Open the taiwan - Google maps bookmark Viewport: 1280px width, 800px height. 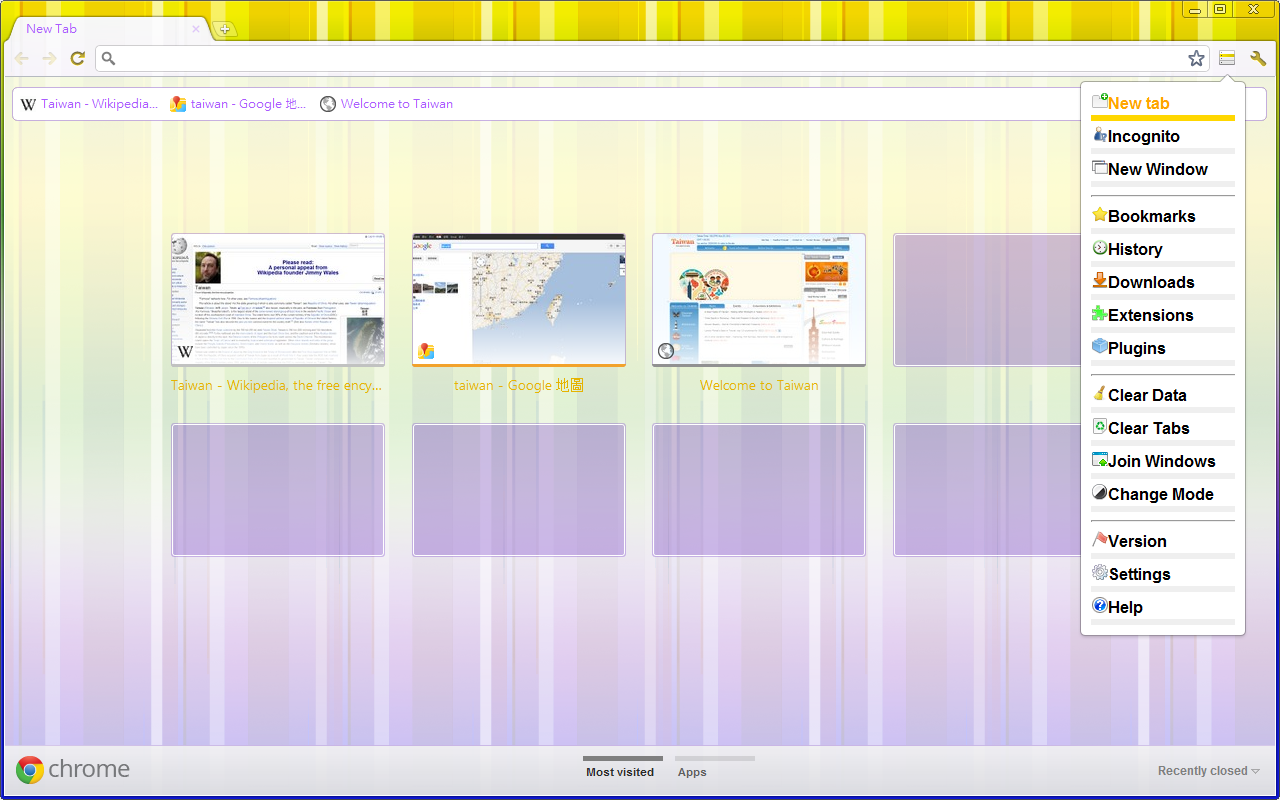(x=238, y=104)
